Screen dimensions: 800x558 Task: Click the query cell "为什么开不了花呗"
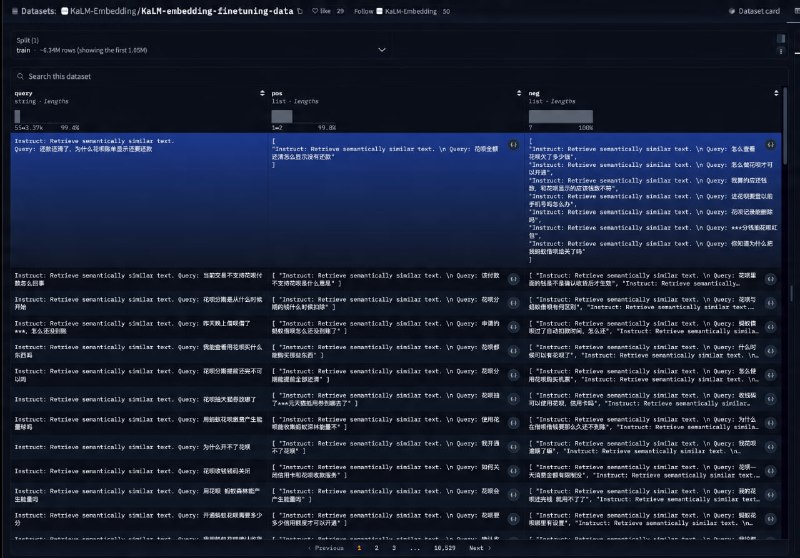pos(139,447)
